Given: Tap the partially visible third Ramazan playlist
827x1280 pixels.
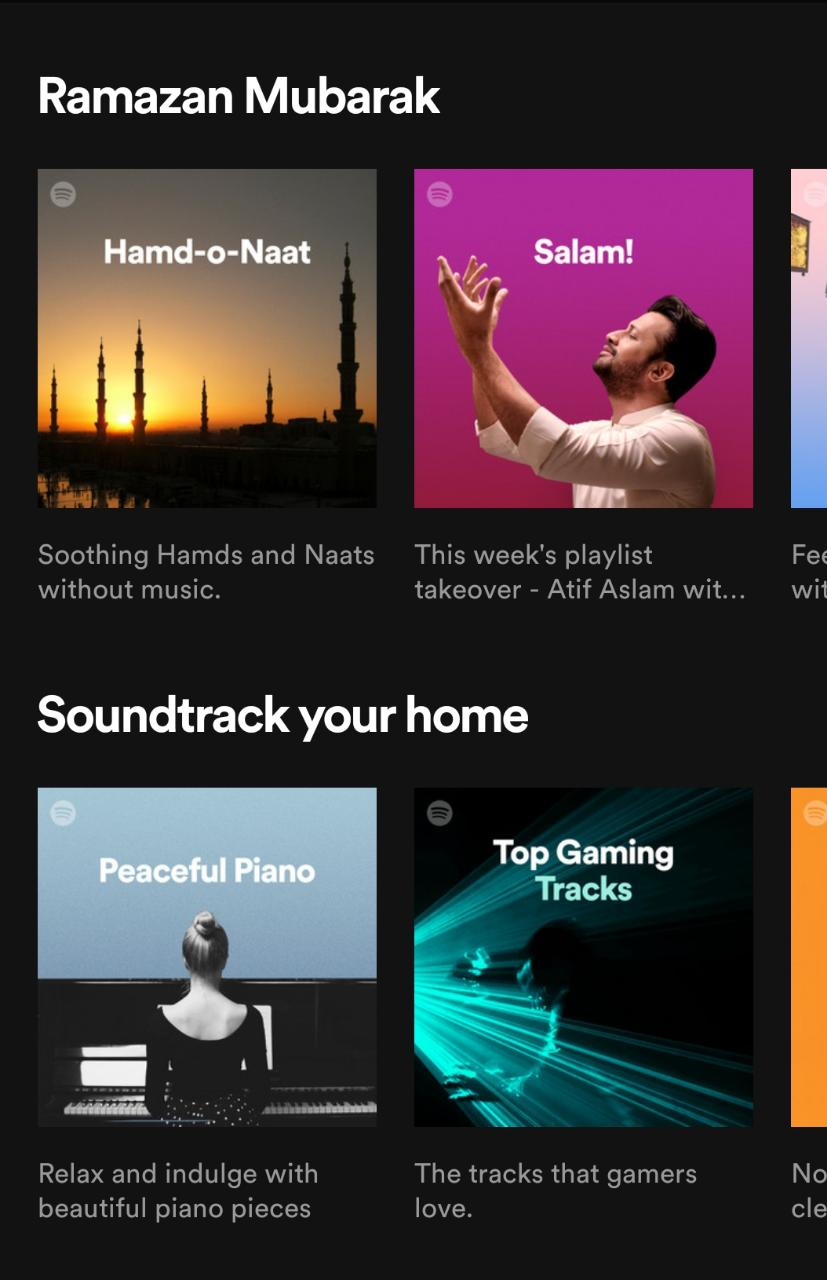Looking at the screenshot, I should click(809, 338).
